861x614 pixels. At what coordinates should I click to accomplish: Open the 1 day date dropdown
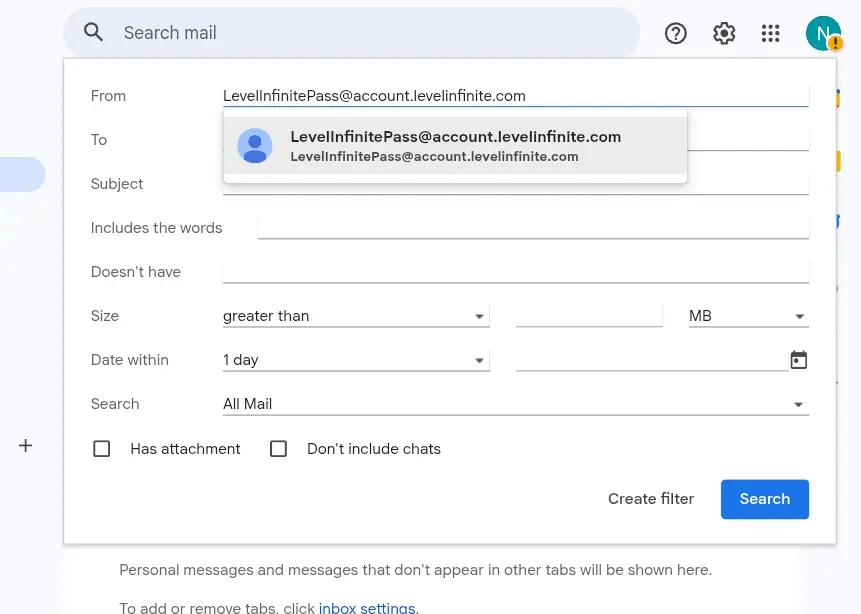pyautogui.click(x=356, y=360)
